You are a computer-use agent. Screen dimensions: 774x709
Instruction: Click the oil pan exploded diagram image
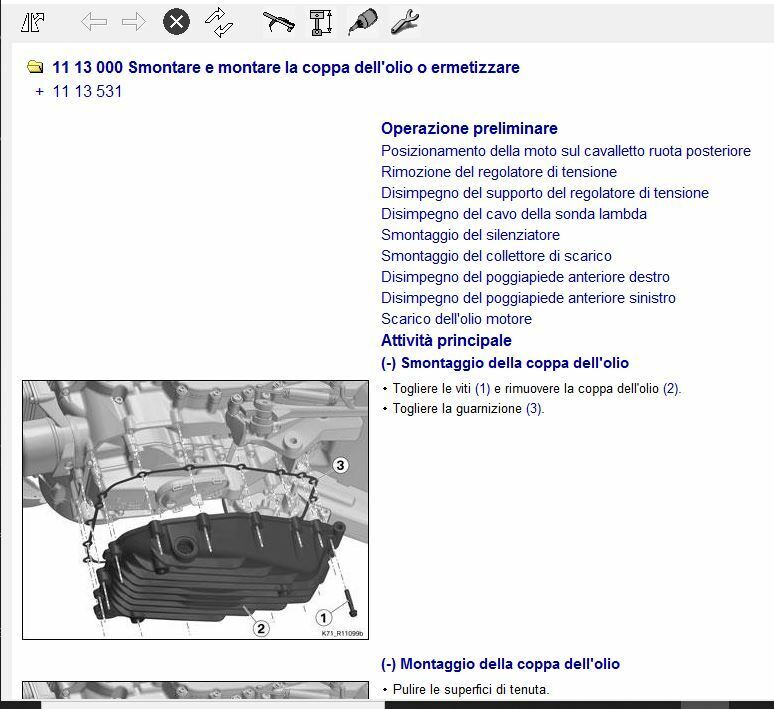pos(196,510)
